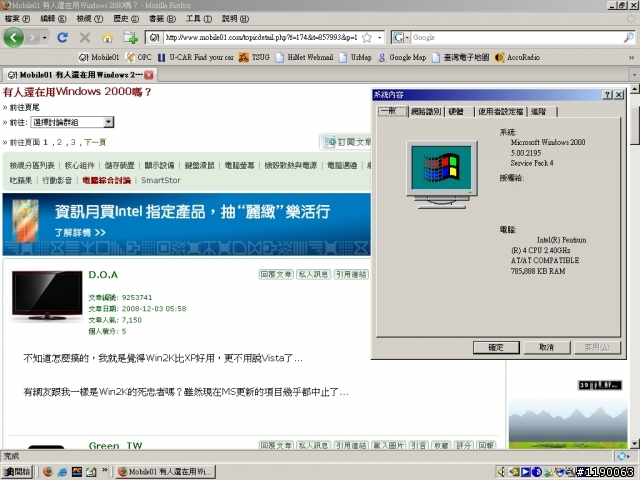Open the D.O.A user profile name

point(103,275)
